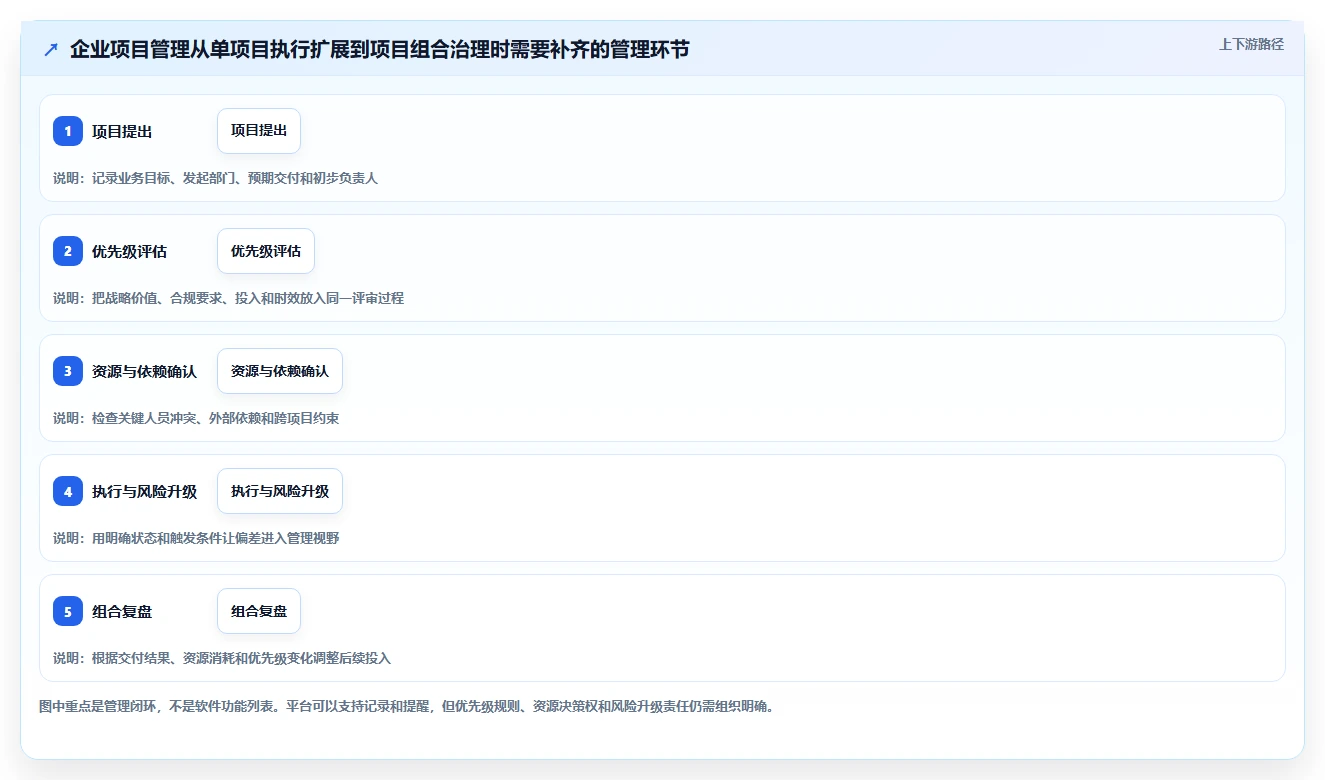Click the description 检查关键人员冲突
The width and height of the screenshot is (1325, 780).
pyautogui.click(x=196, y=418)
